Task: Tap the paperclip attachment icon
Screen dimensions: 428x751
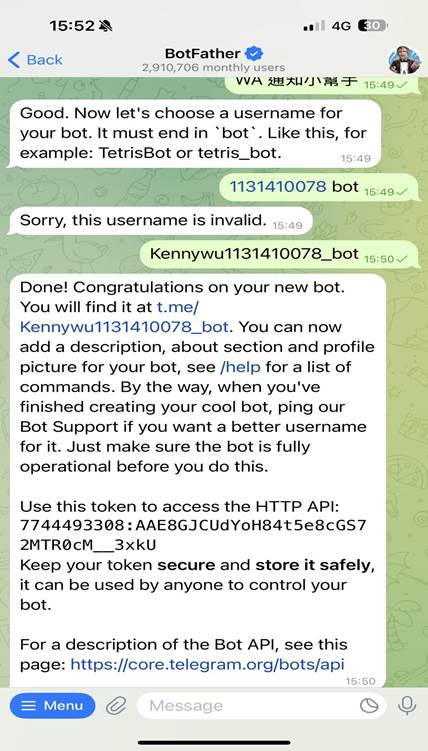Action: tap(116, 706)
